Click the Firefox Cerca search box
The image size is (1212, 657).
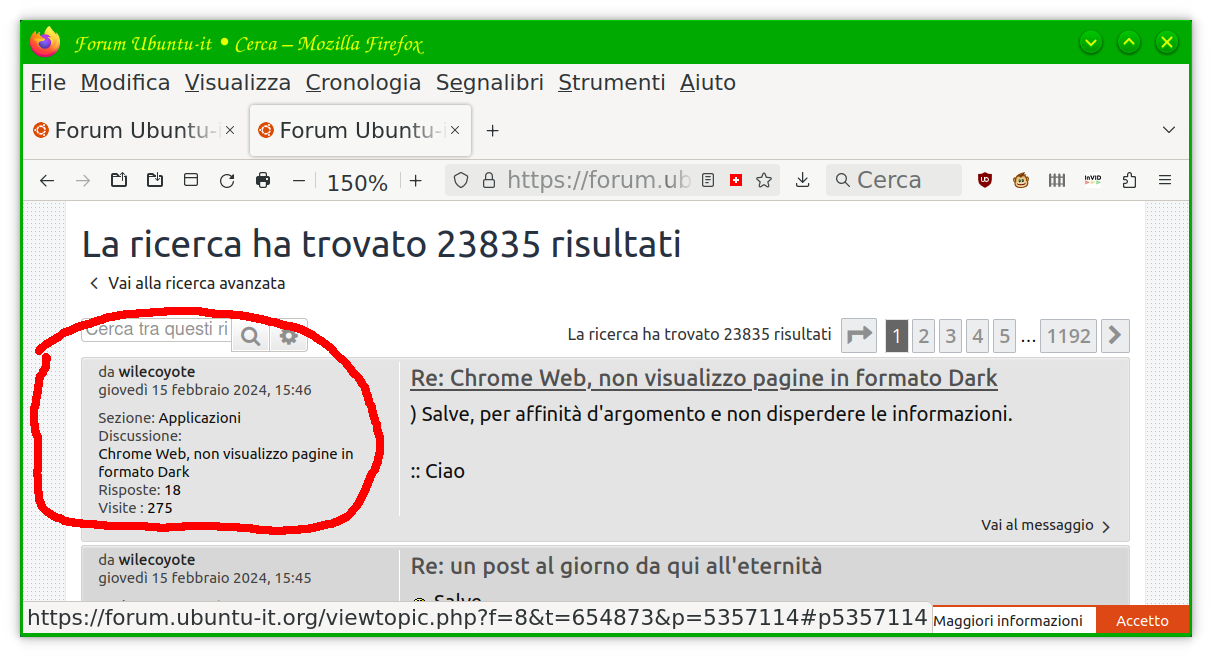[x=894, y=180]
